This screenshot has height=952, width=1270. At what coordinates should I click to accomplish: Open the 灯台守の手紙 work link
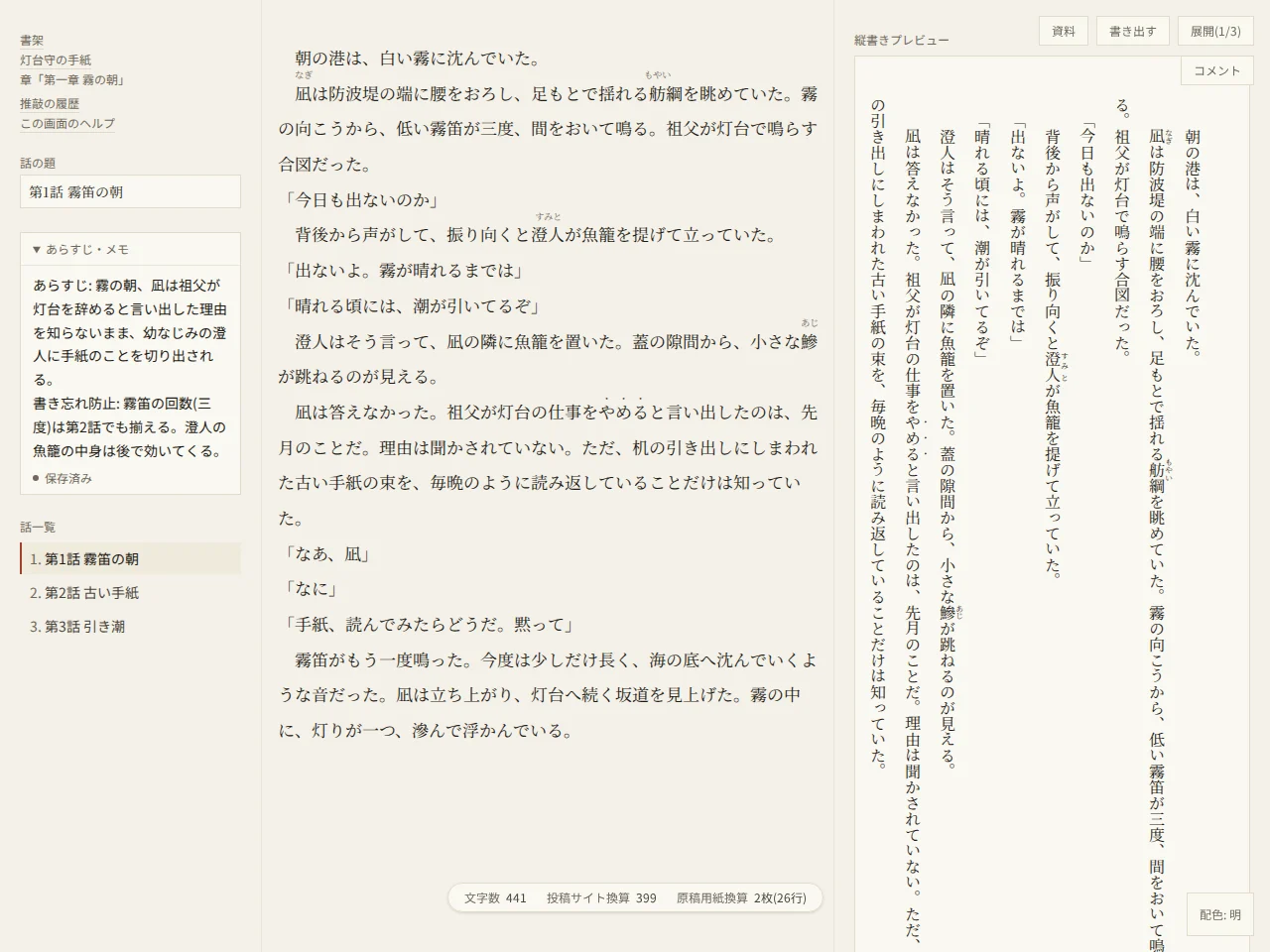pyautogui.click(x=56, y=60)
